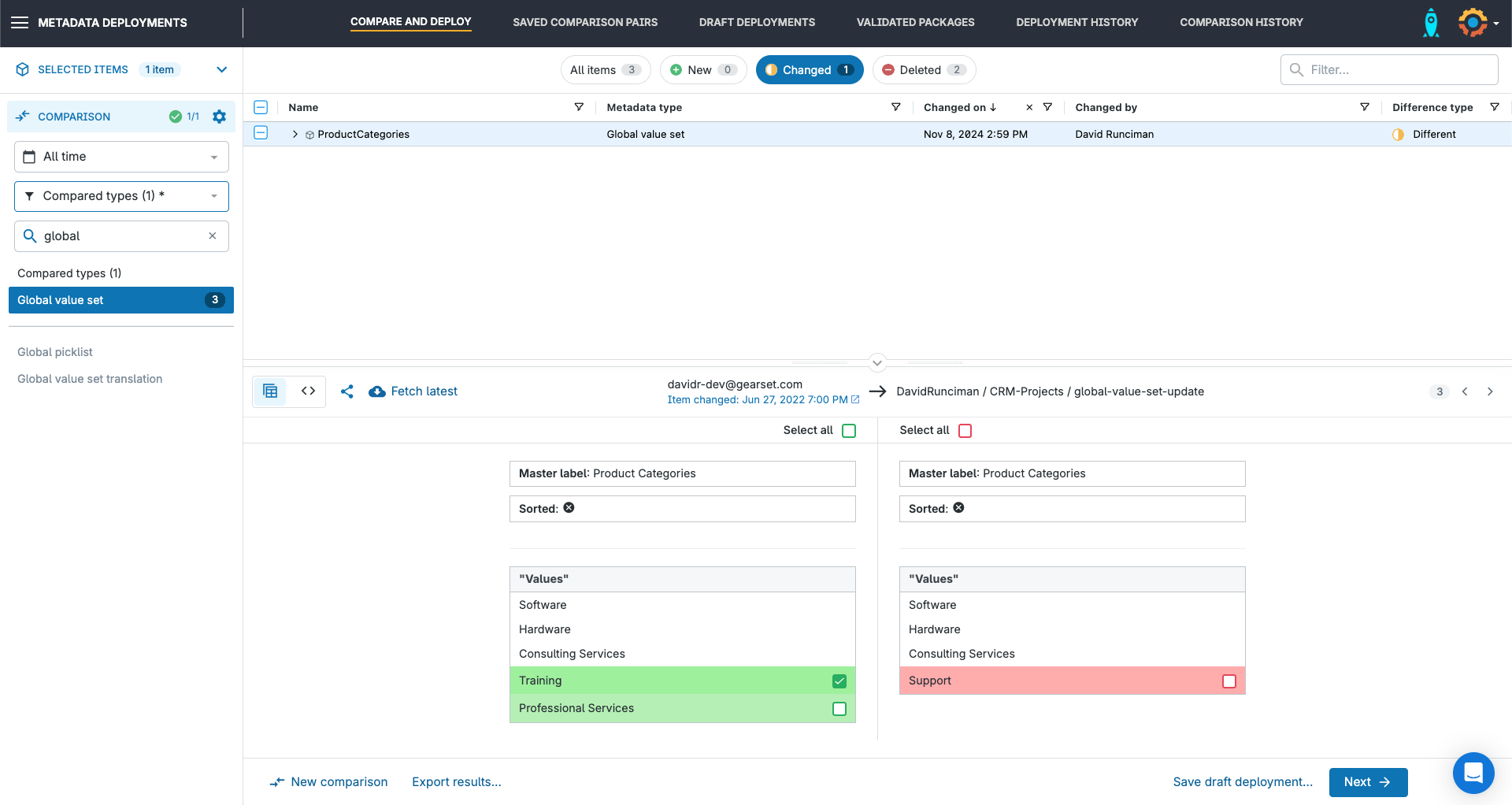Viewport: 1512px width, 805px height.
Task: Open Export results
Action: 456,781
